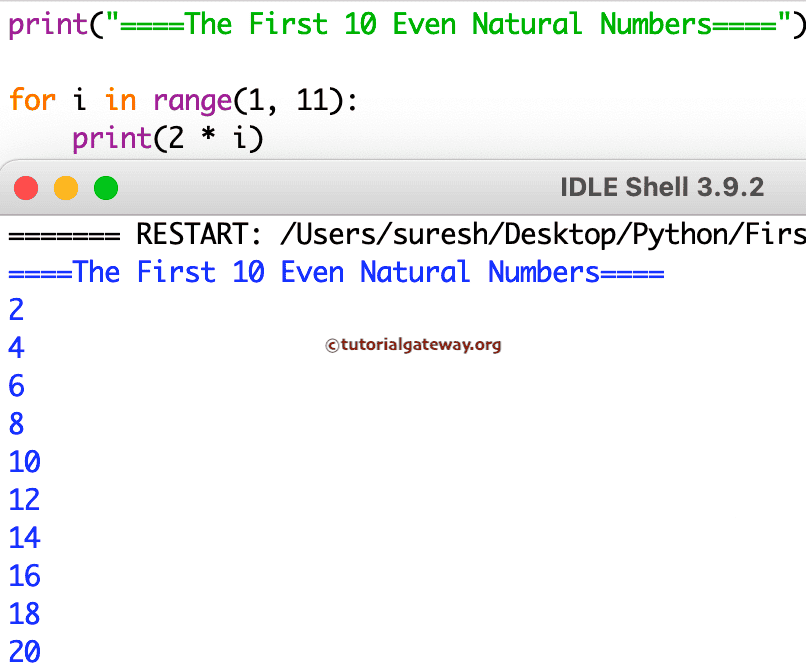Click the output number 2 in the shell
This screenshot has width=806, height=668.
click(15, 310)
